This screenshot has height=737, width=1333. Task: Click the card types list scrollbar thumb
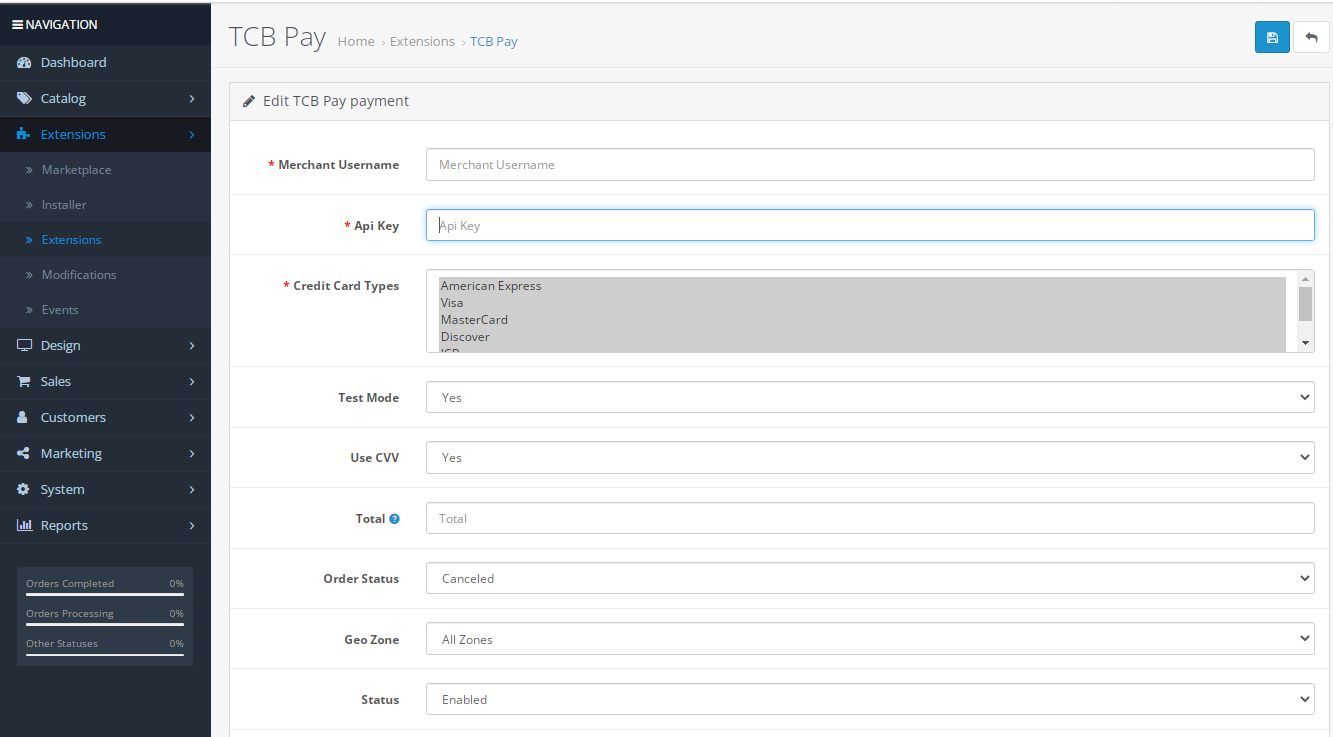click(1305, 303)
